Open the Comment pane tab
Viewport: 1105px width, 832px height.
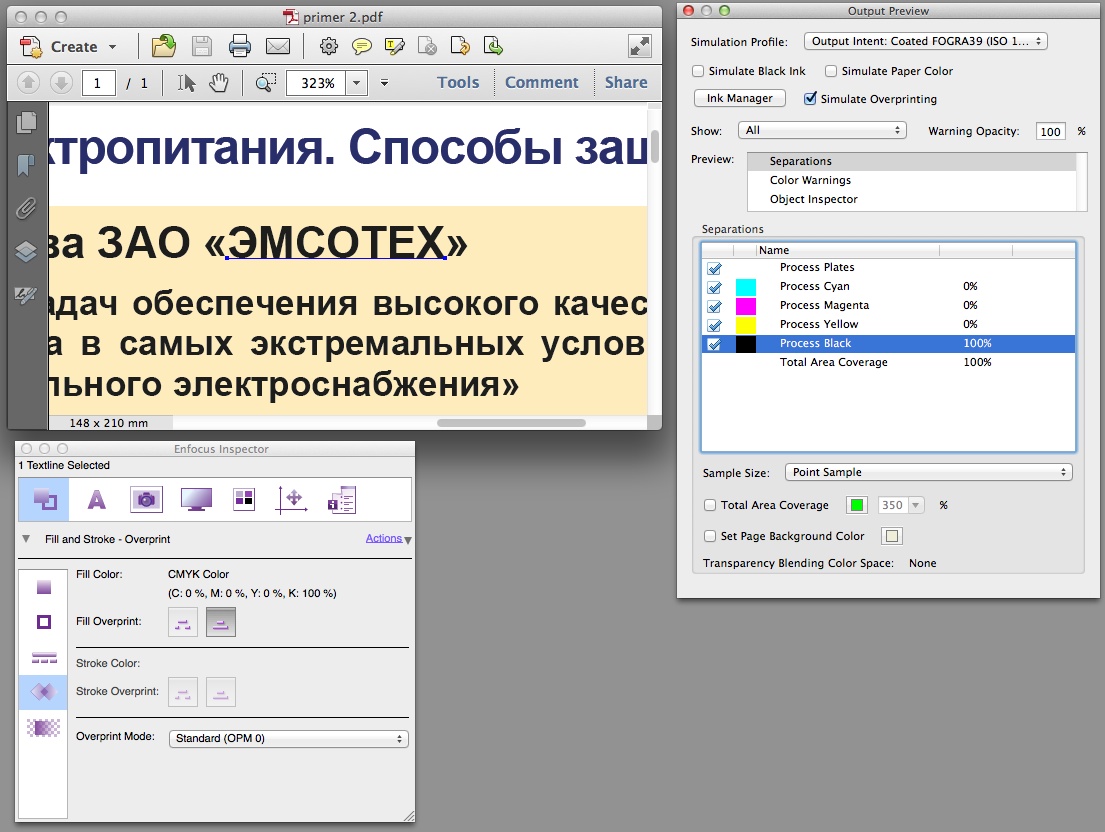click(x=542, y=82)
